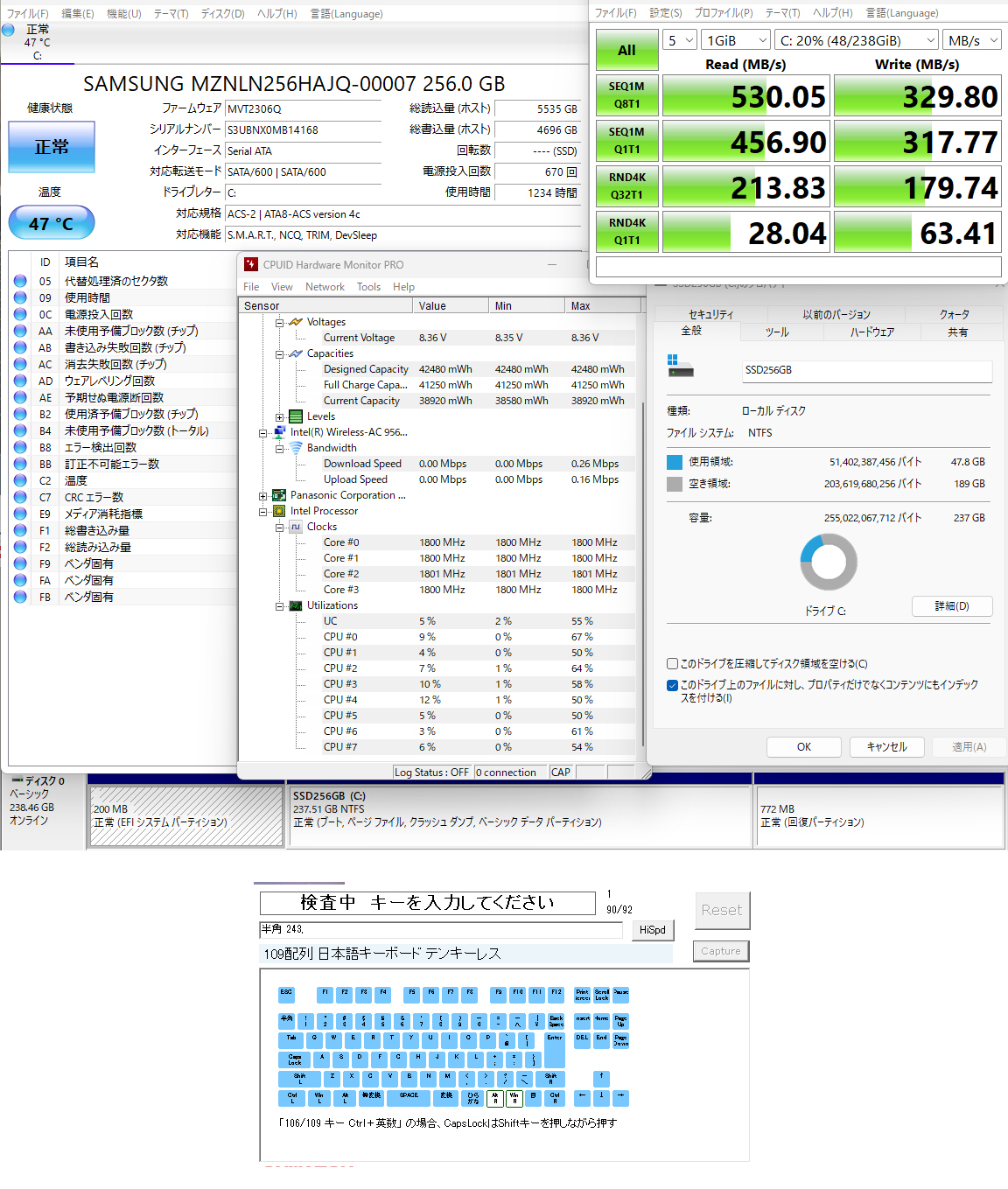Click the blue 正常 health status button
This screenshot has height=1189, width=1008.
52,147
